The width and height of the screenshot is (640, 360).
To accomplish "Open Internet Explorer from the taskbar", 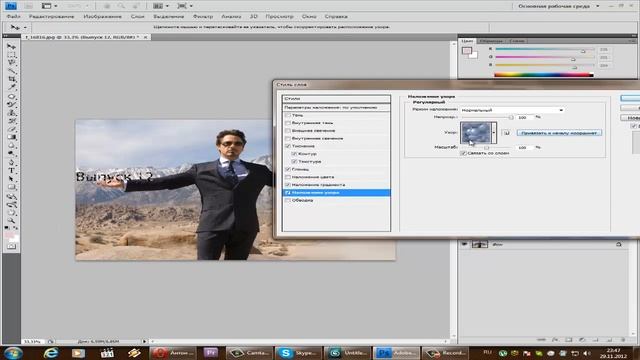I will [x=51, y=353].
